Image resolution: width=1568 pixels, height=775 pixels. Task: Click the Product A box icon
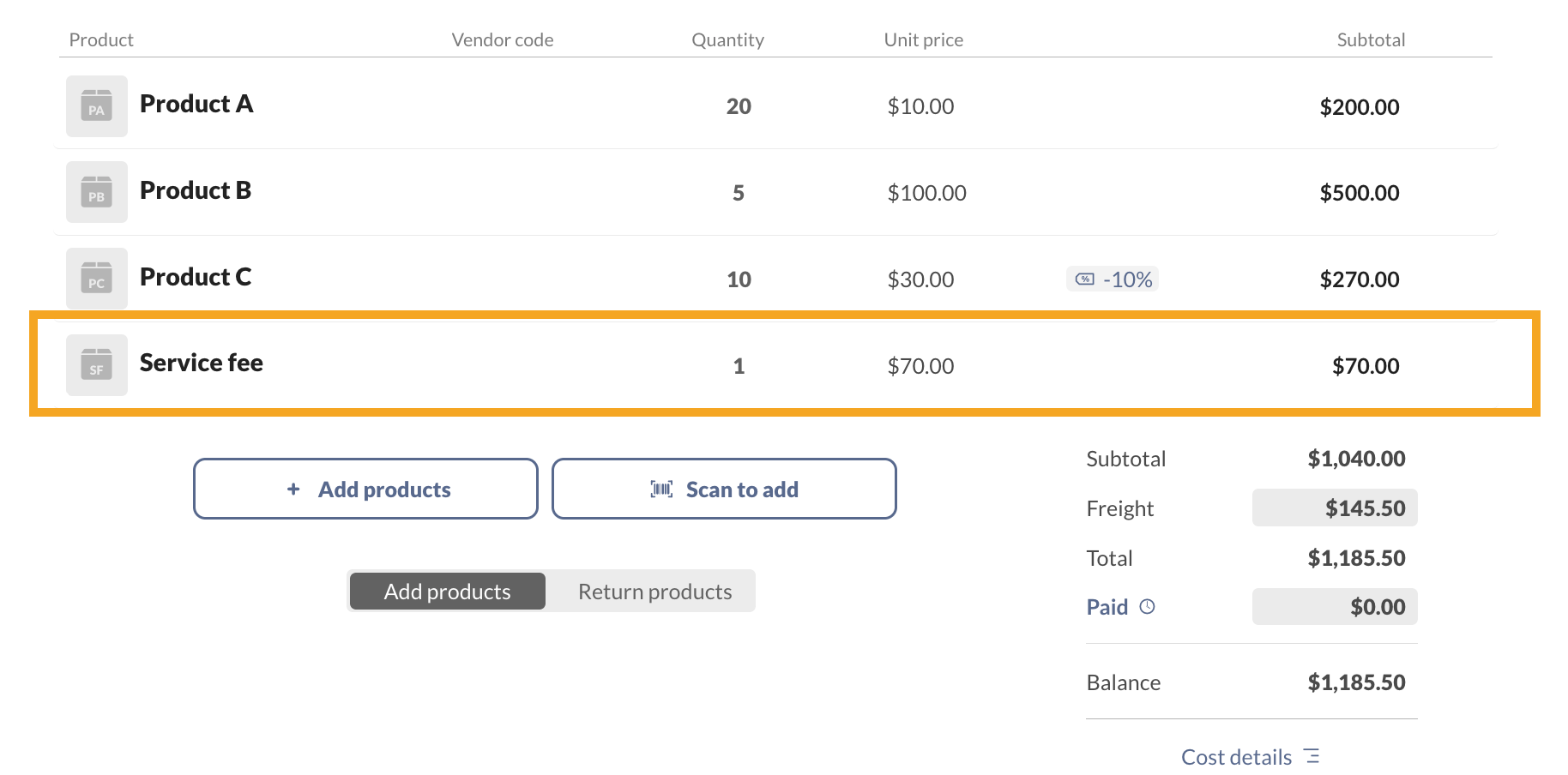[x=97, y=106]
